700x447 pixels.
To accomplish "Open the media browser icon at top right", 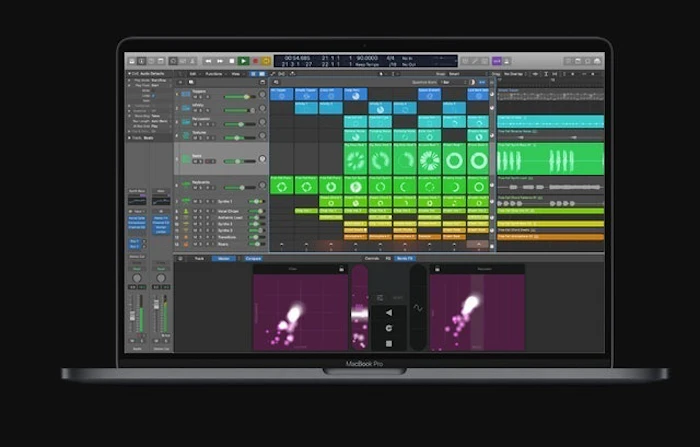I will tap(597, 61).
